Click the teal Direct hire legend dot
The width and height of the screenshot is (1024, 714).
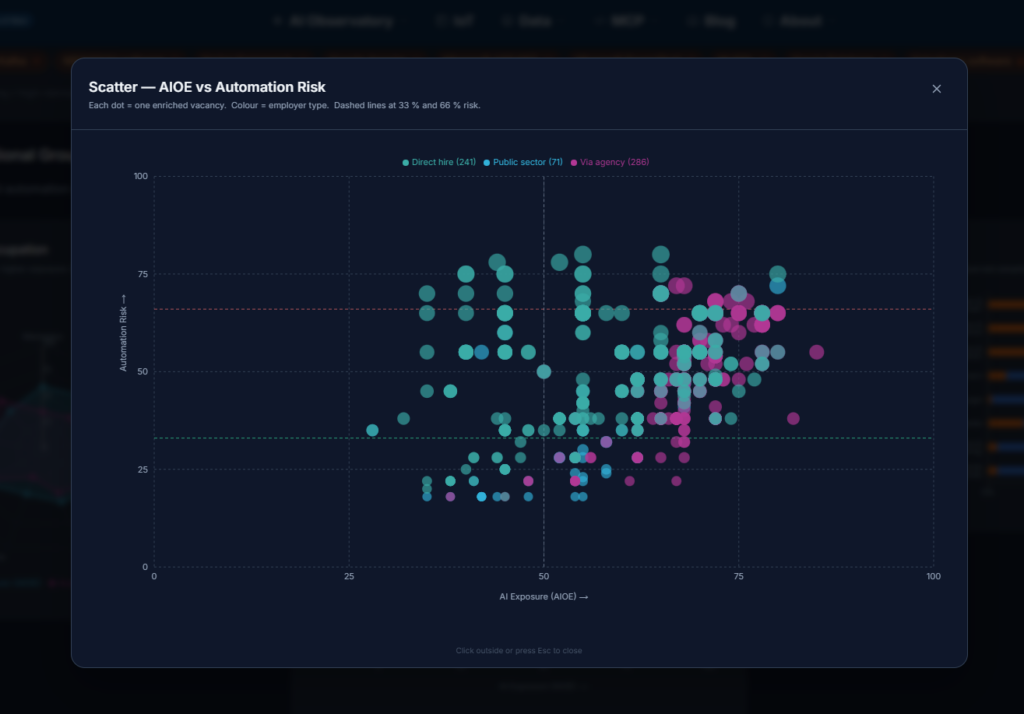(405, 162)
